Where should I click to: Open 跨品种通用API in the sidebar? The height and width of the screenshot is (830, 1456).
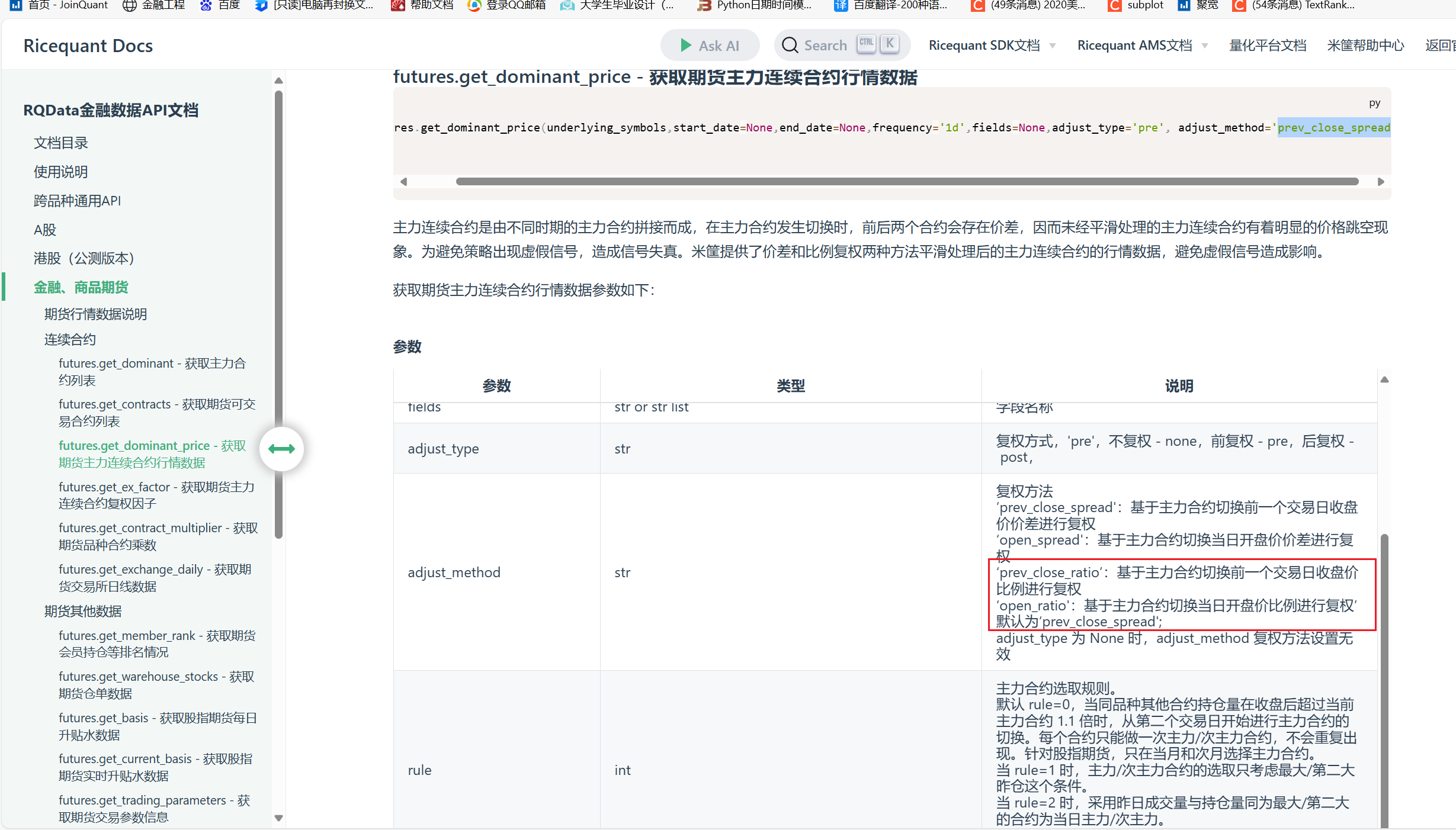coord(77,201)
